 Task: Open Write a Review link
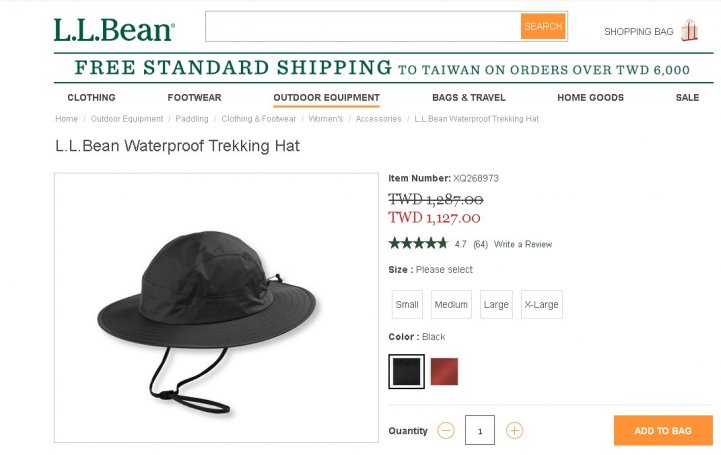[523, 244]
